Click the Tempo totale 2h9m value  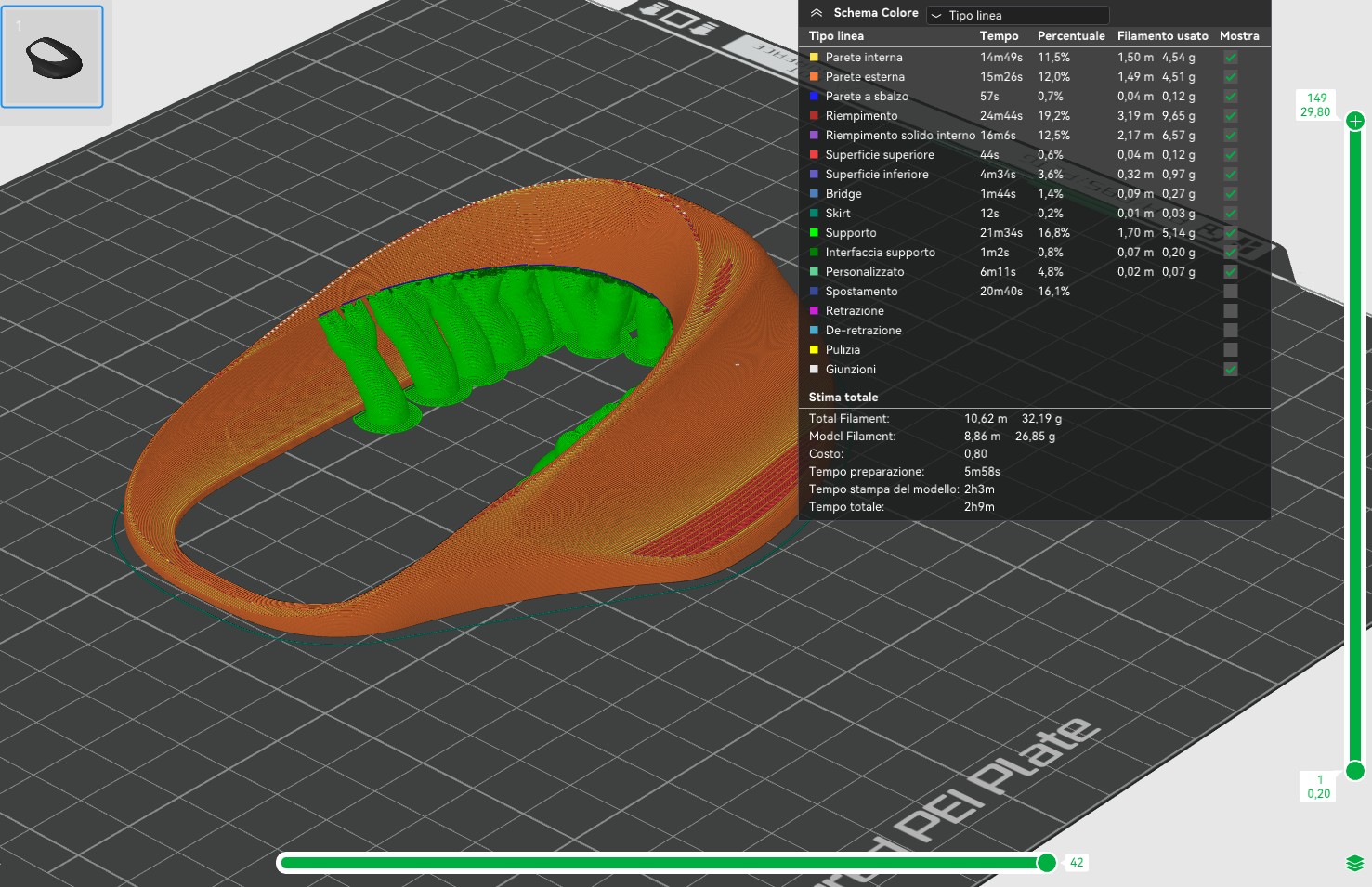(979, 506)
